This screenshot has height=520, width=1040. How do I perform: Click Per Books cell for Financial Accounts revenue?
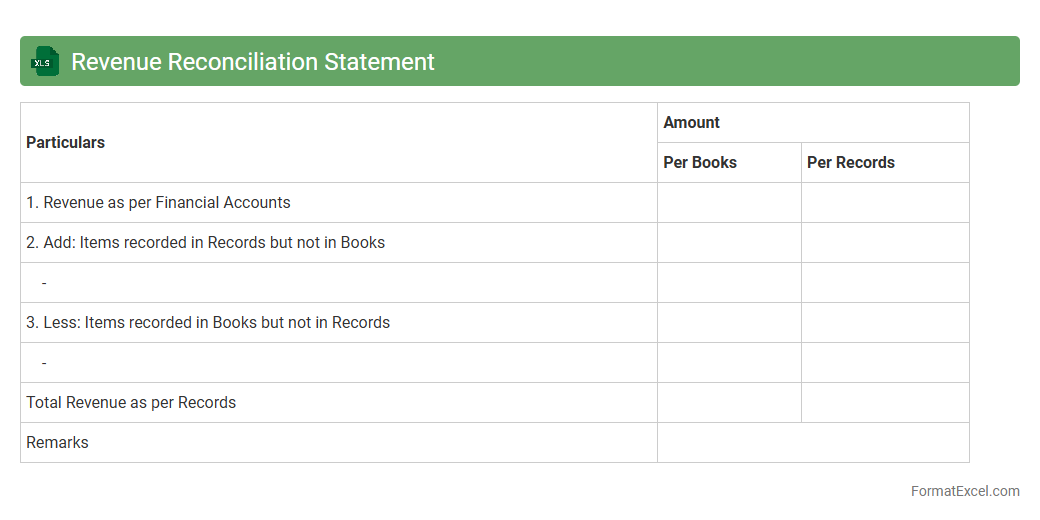point(729,203)
